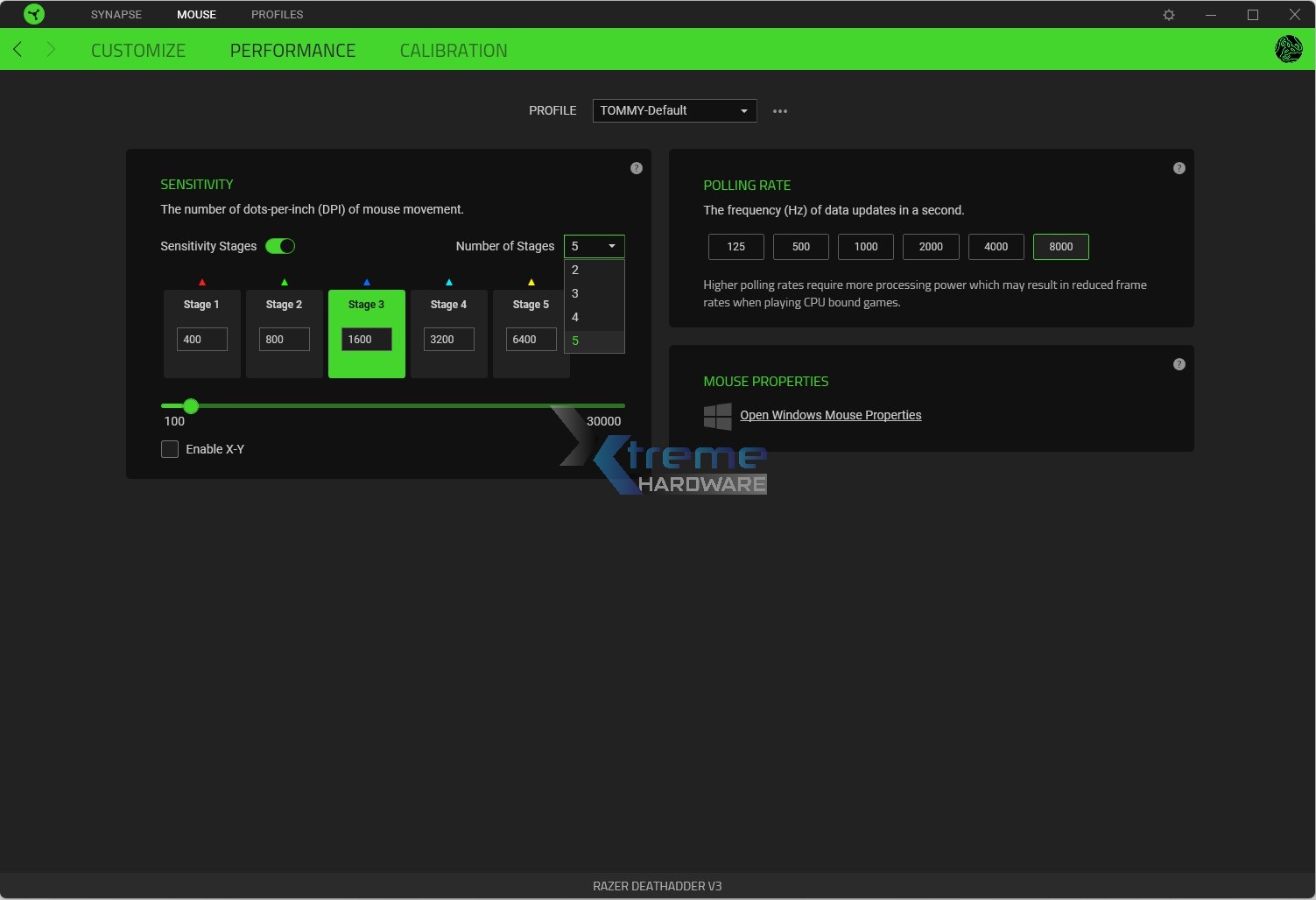Viewport: 1316px width, 900px height.
Task: Open the PROFILES menu
Action: click(x=277, y=14)
